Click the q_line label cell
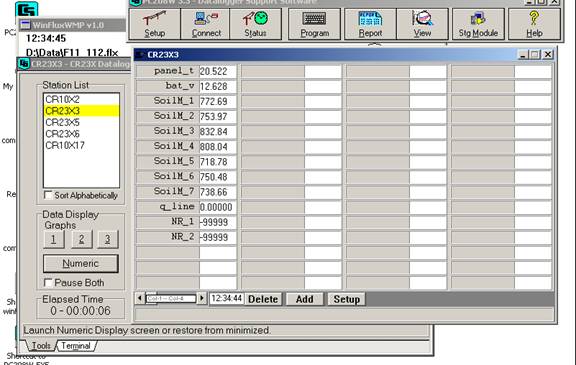 point(168,207)
